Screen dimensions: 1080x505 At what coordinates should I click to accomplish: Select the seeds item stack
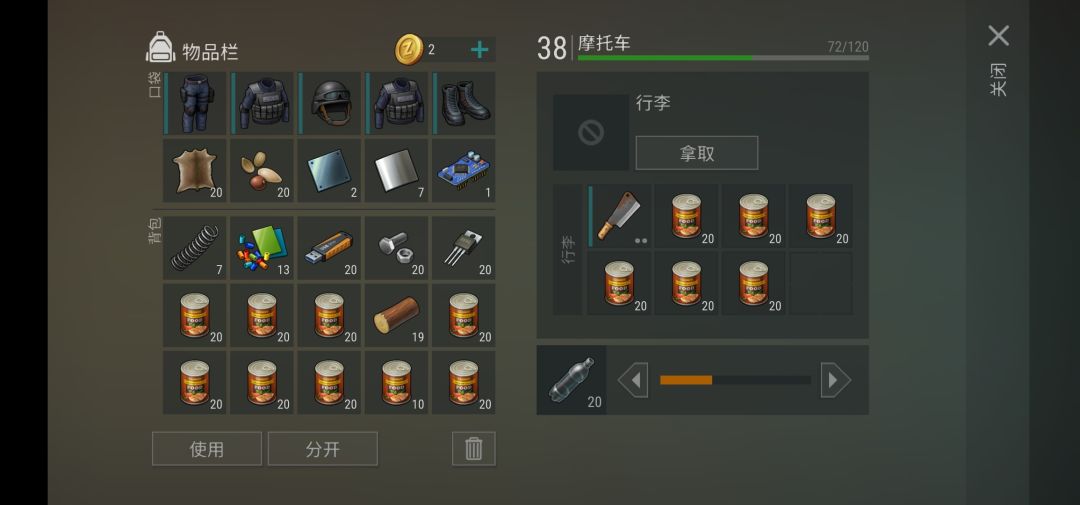(262, 171)
